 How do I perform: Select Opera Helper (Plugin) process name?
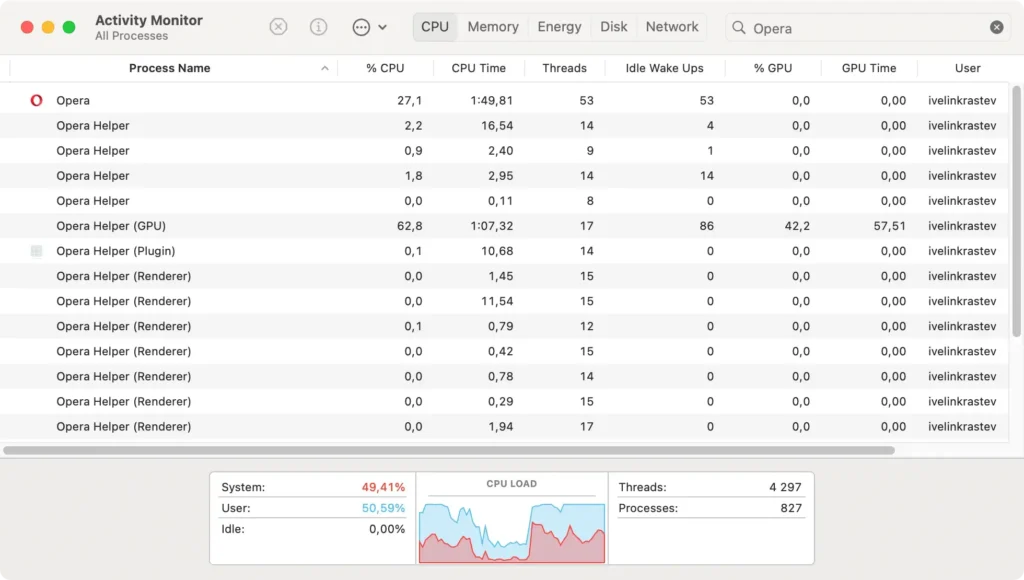[116, 251]
